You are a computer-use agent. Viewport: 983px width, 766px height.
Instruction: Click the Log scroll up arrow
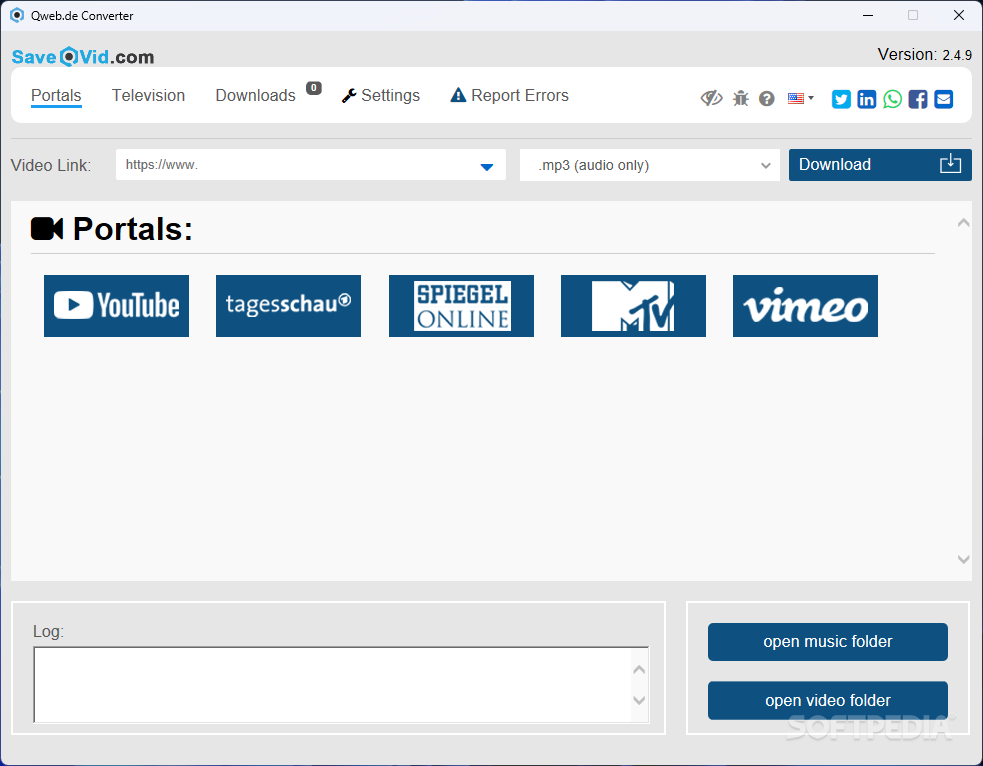(x=639, y=669)
